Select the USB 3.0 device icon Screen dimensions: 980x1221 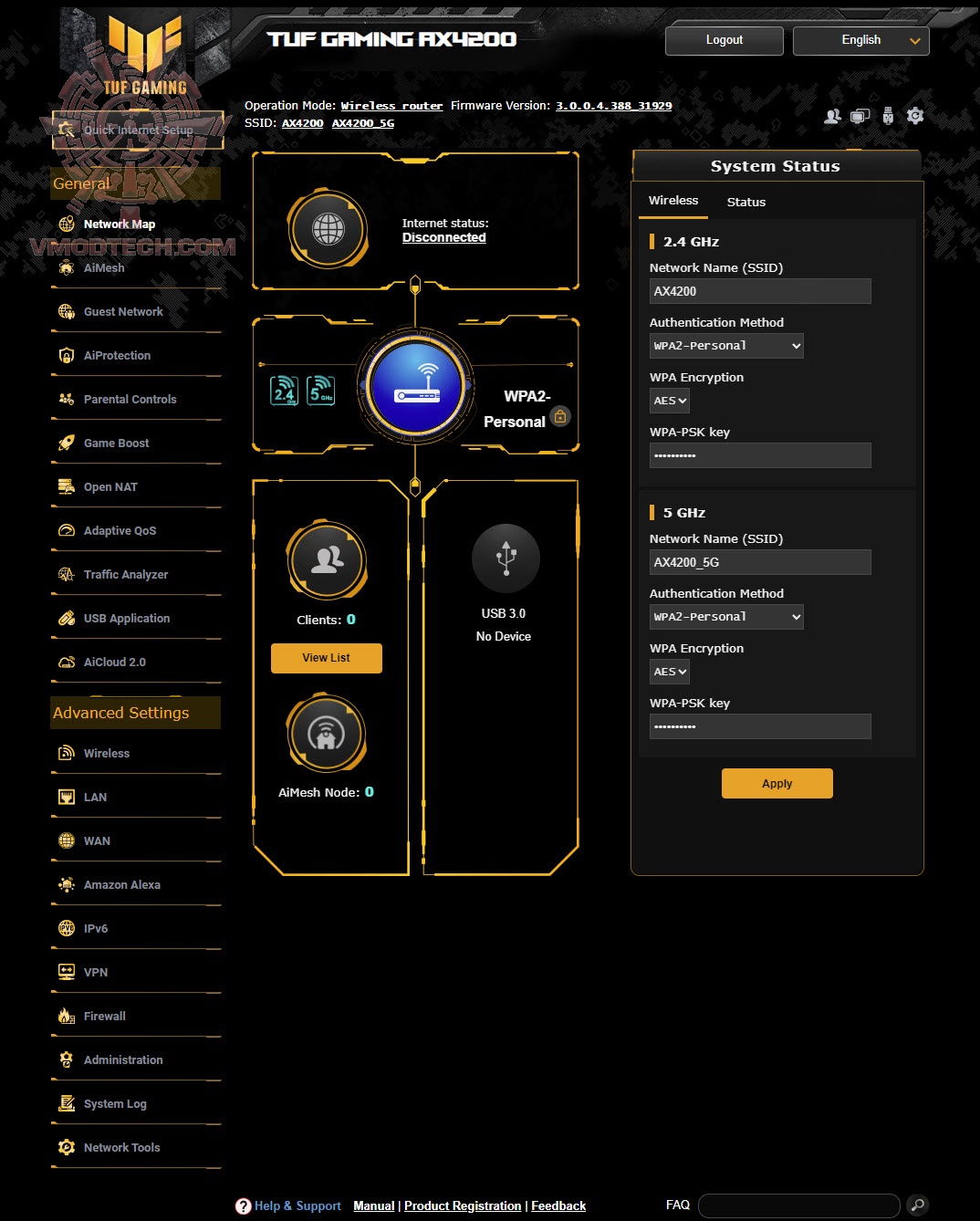(506, 558)
